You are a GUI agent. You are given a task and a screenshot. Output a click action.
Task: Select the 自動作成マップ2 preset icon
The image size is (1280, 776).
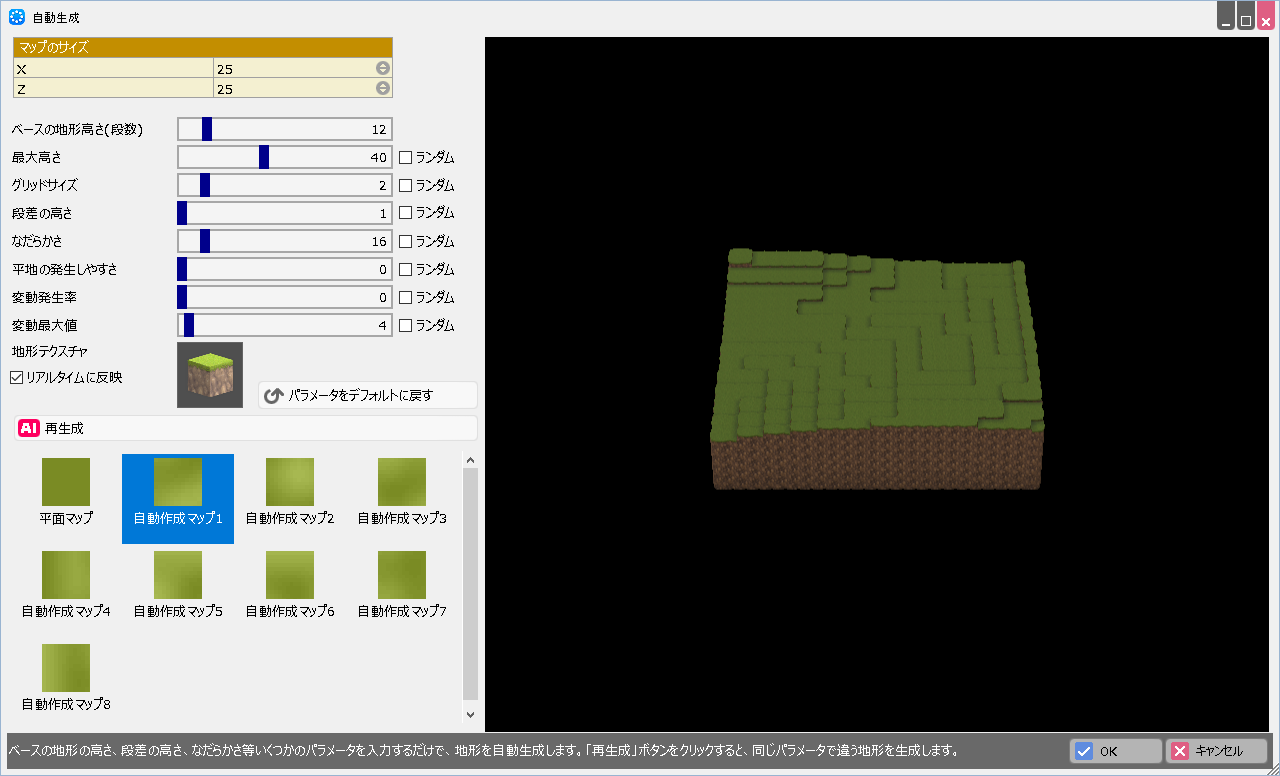point(290,482)
